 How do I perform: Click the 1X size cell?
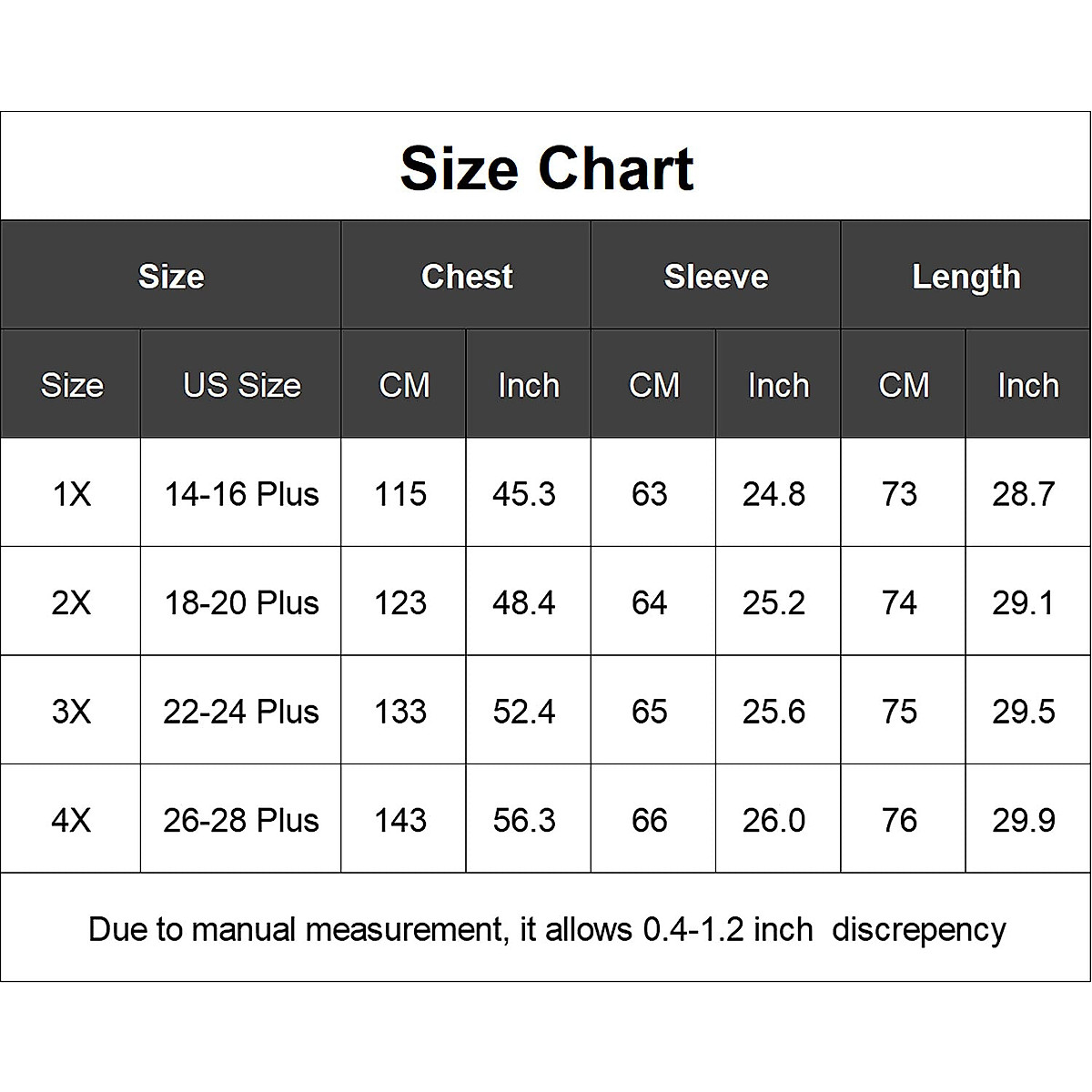tap(71, 494)
